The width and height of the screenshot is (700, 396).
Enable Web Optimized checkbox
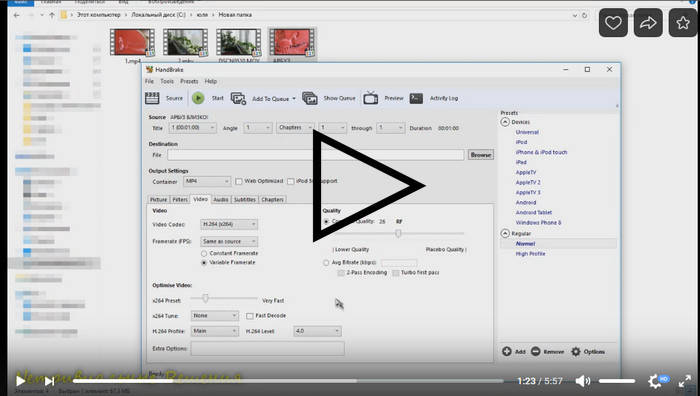click(239, 181)
